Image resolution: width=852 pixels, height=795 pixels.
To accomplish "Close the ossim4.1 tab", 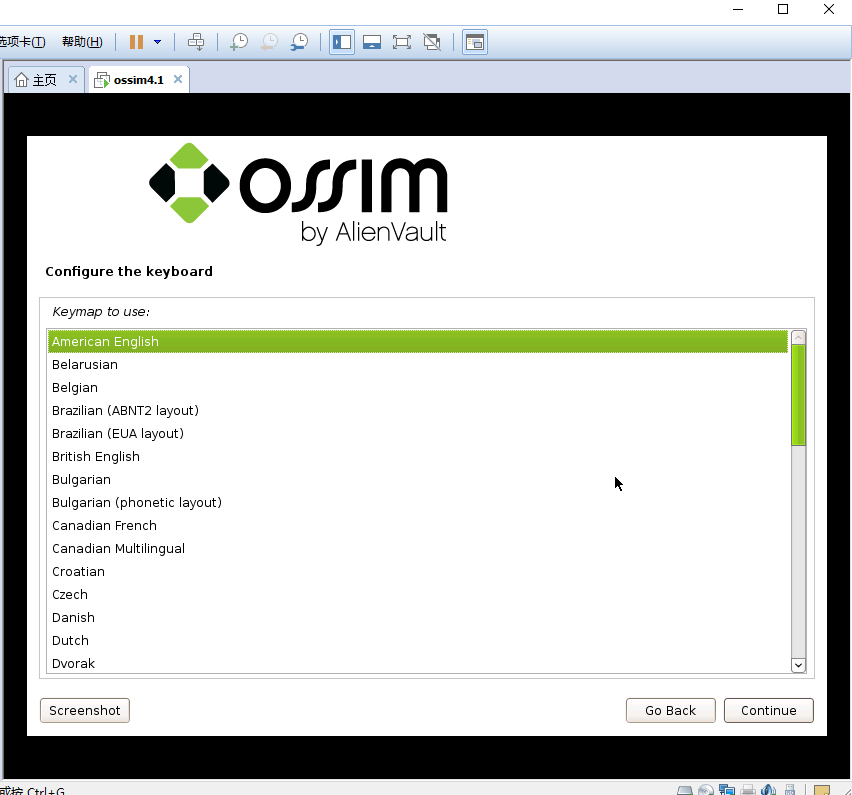I will (178, 79).
